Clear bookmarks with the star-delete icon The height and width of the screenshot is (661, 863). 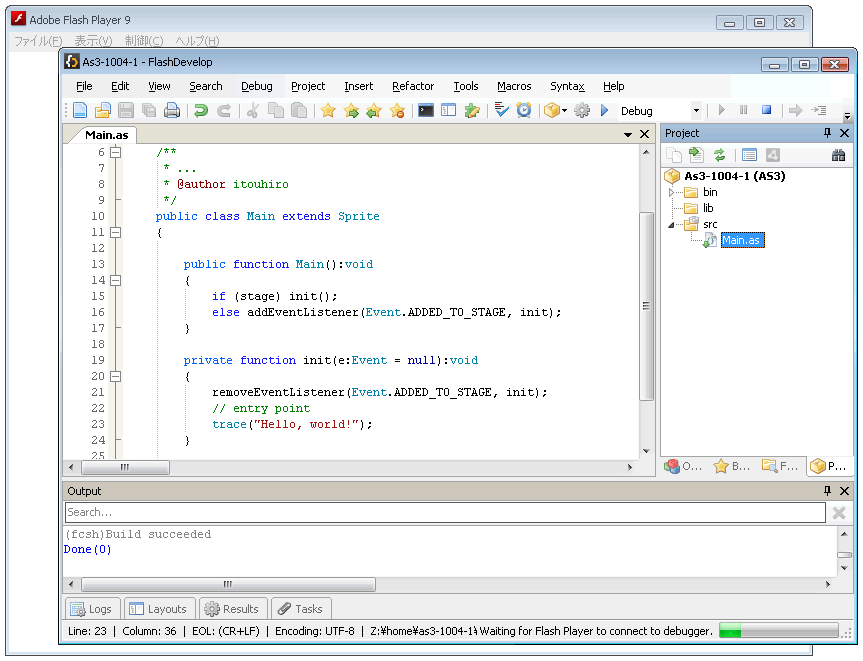[x=397, y=111]
